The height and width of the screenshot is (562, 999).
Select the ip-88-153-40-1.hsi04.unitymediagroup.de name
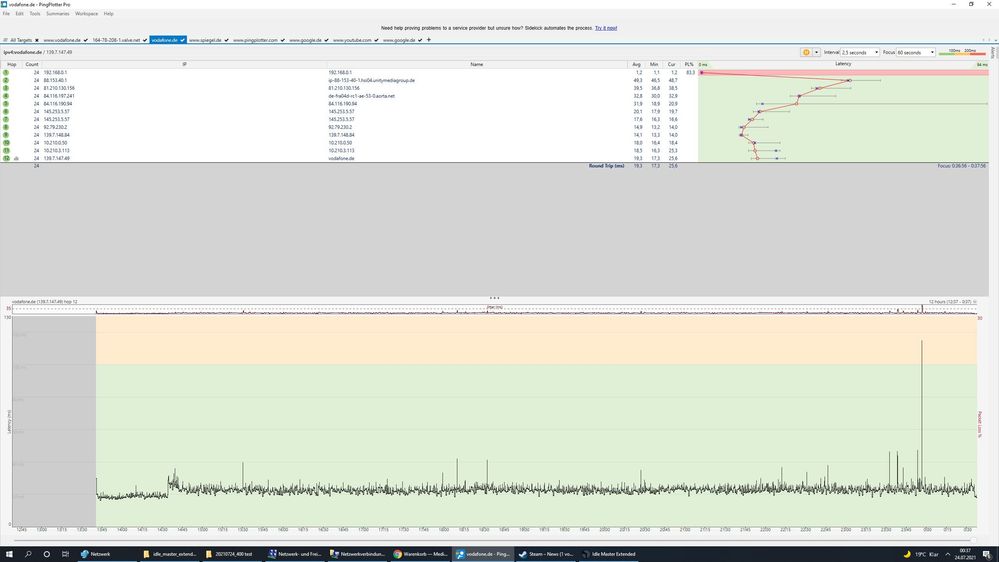371,80
